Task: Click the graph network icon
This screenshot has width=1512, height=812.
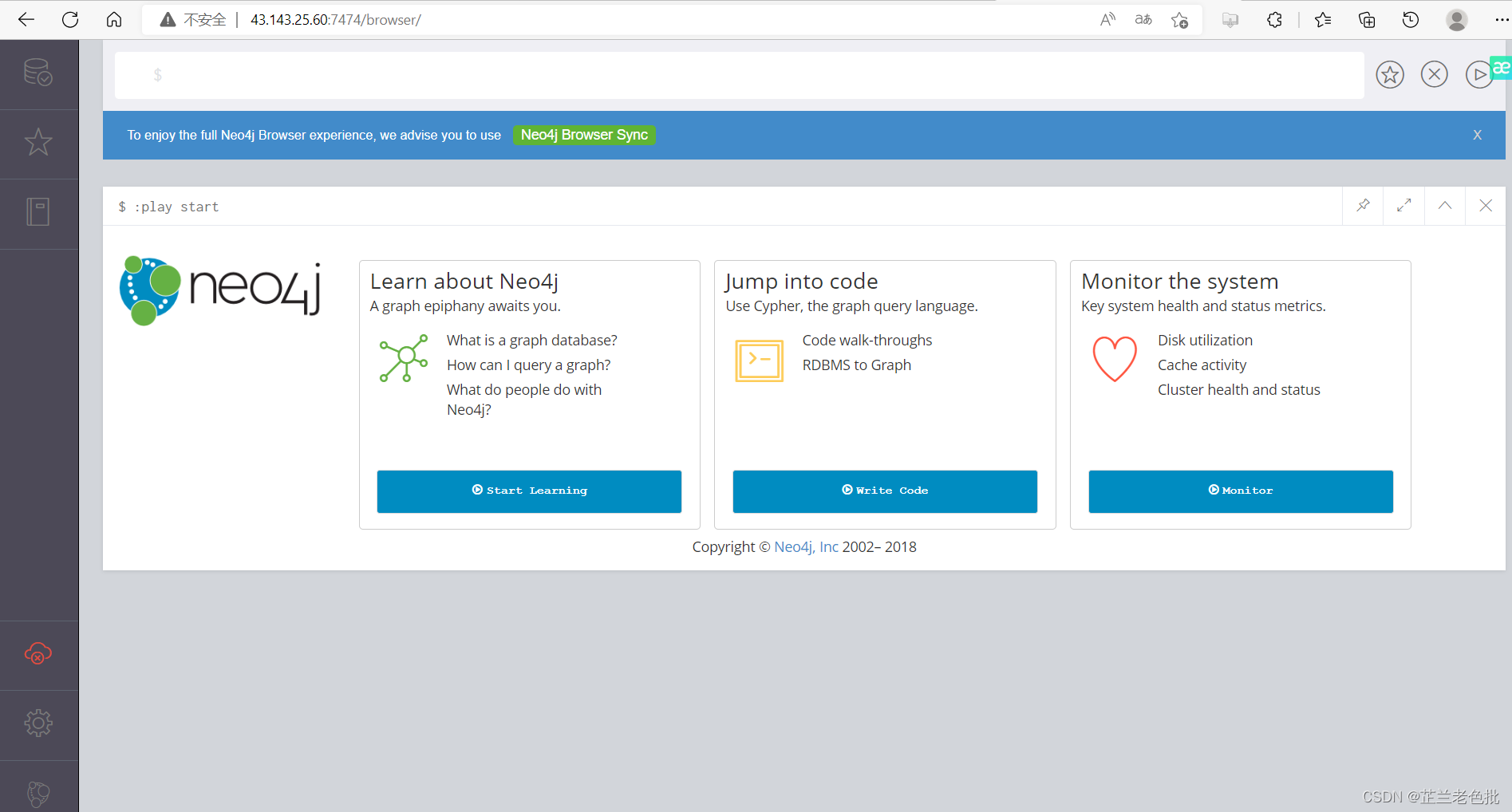Action: coord(404,358)
